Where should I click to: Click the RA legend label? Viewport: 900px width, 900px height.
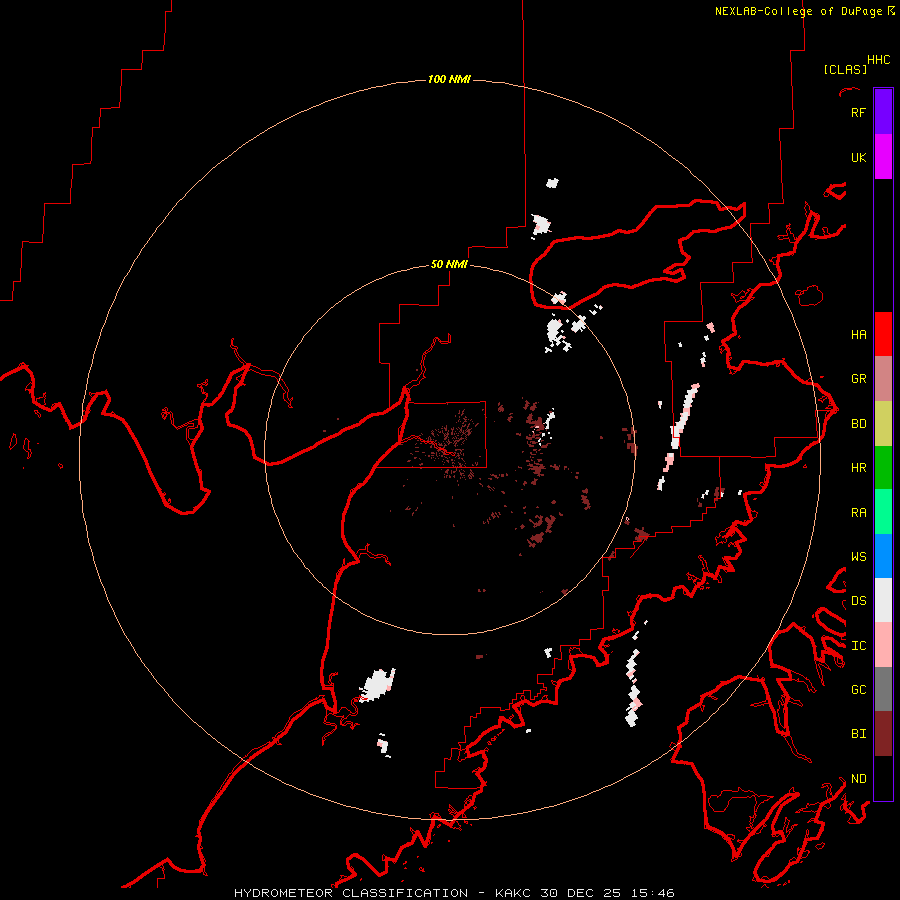[x=858, y=512]
